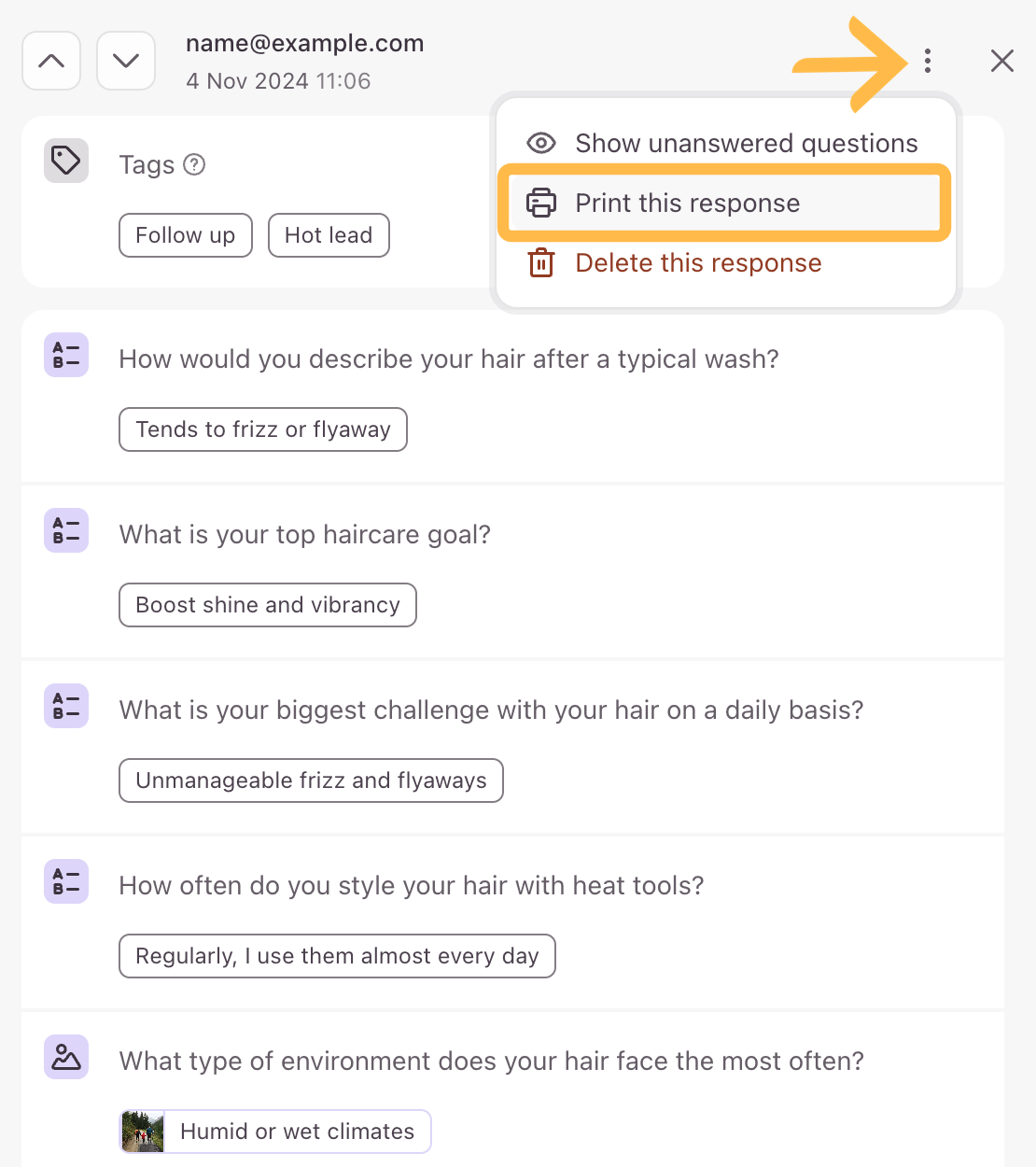Click the printer icon in the menu

[541, 203]
